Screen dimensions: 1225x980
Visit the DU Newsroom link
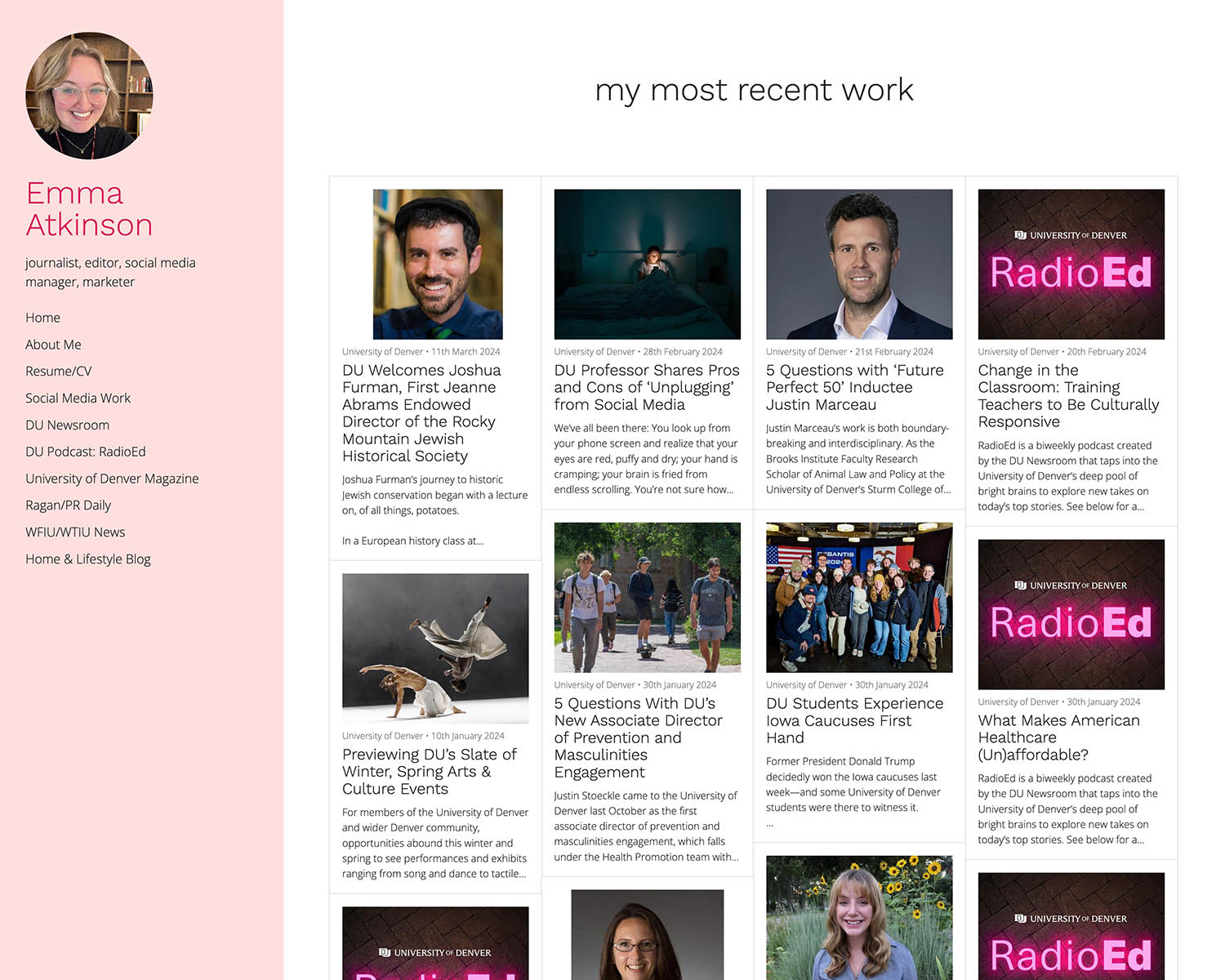coord(67,425)
